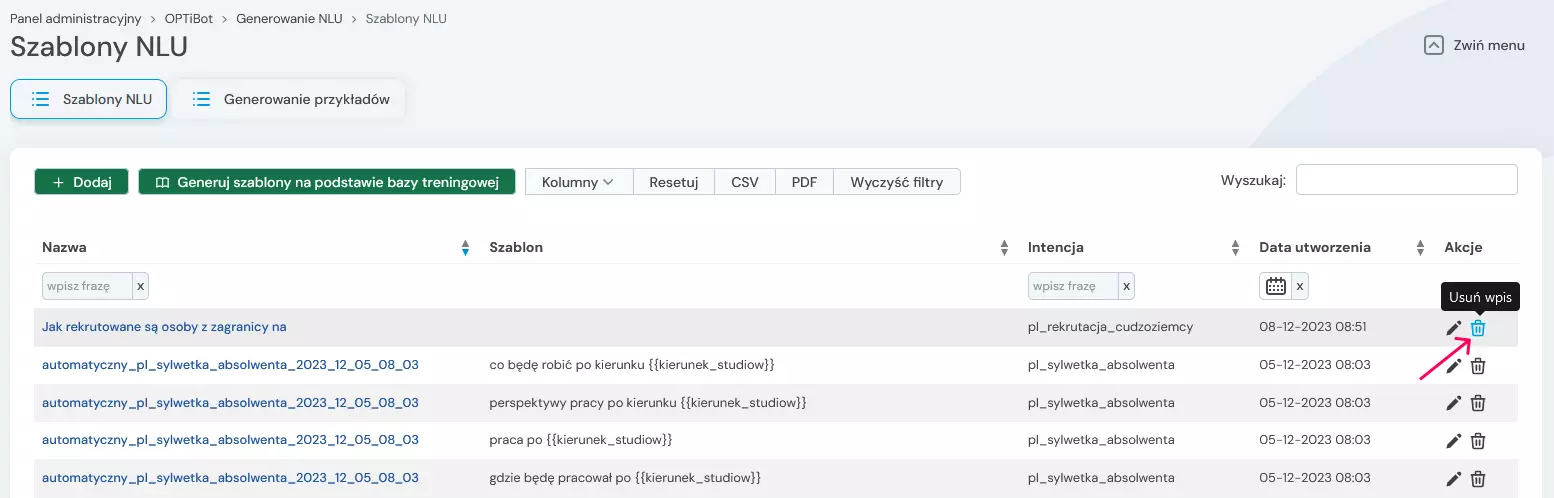
Task: Delete the 'gdzie będę pracował po' template
Action: [1478, 479]
